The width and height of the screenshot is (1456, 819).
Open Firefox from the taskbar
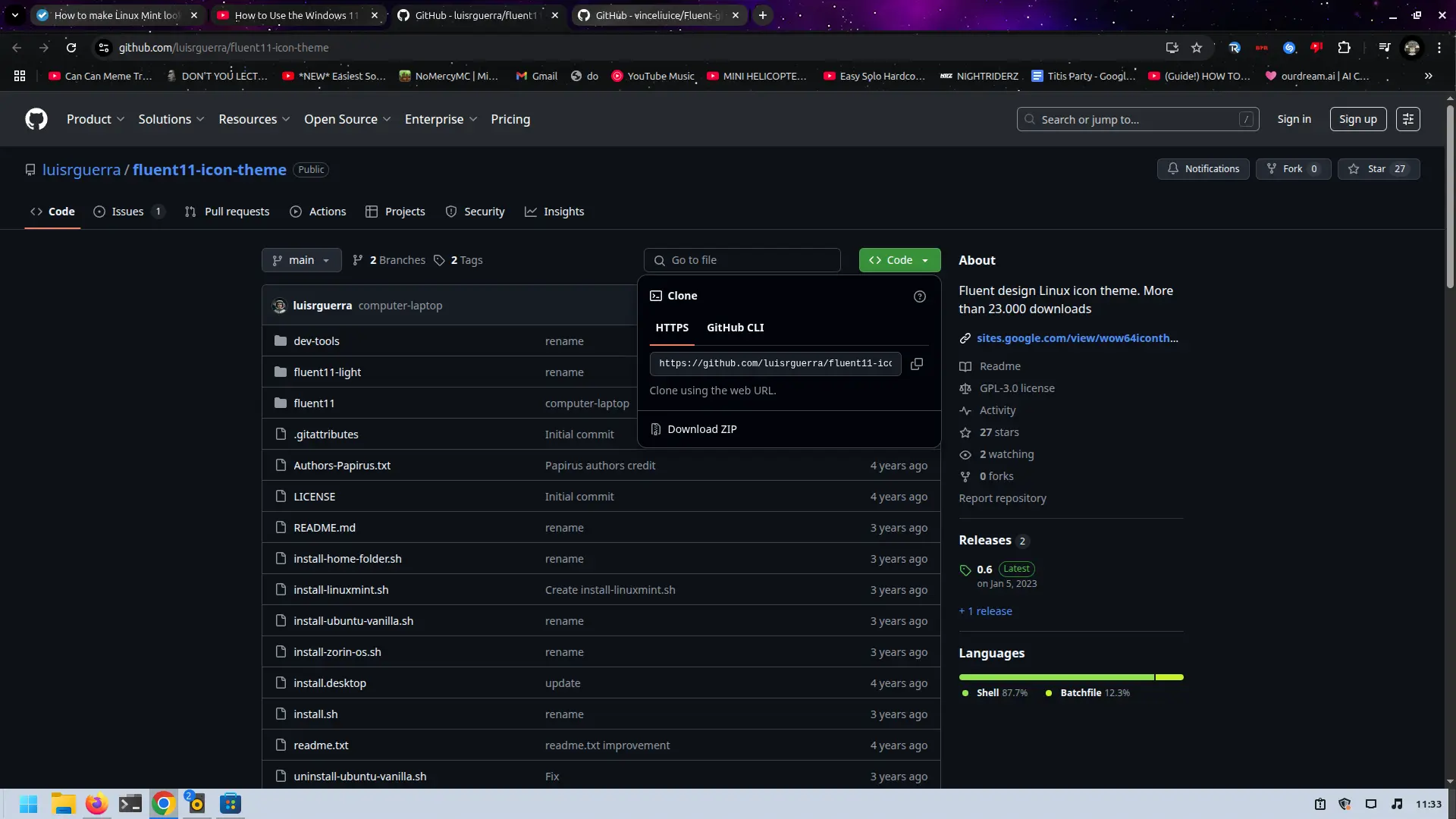(96, 804)
